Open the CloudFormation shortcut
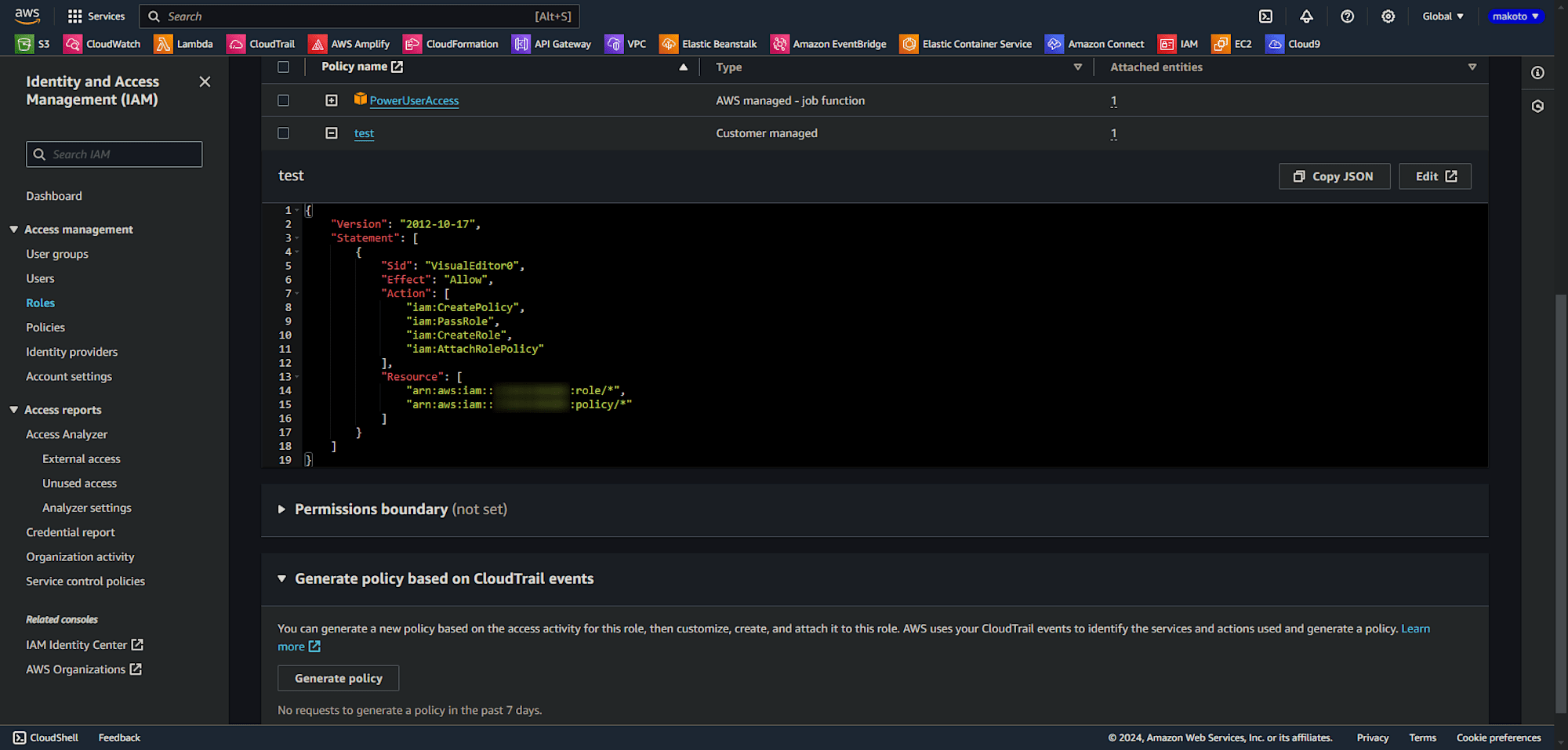Screen dimensions: 1568x750 [452, 44]
